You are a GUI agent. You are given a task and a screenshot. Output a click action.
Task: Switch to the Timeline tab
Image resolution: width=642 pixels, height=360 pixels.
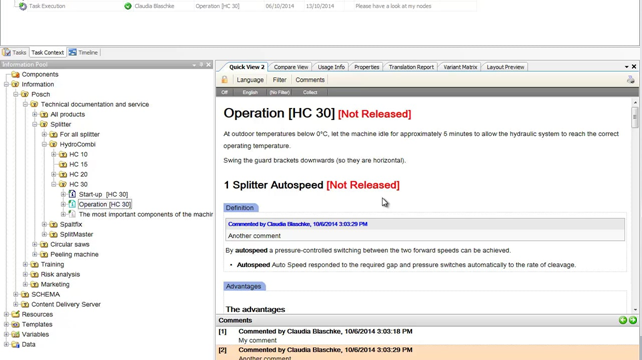(x=84, y=52)
